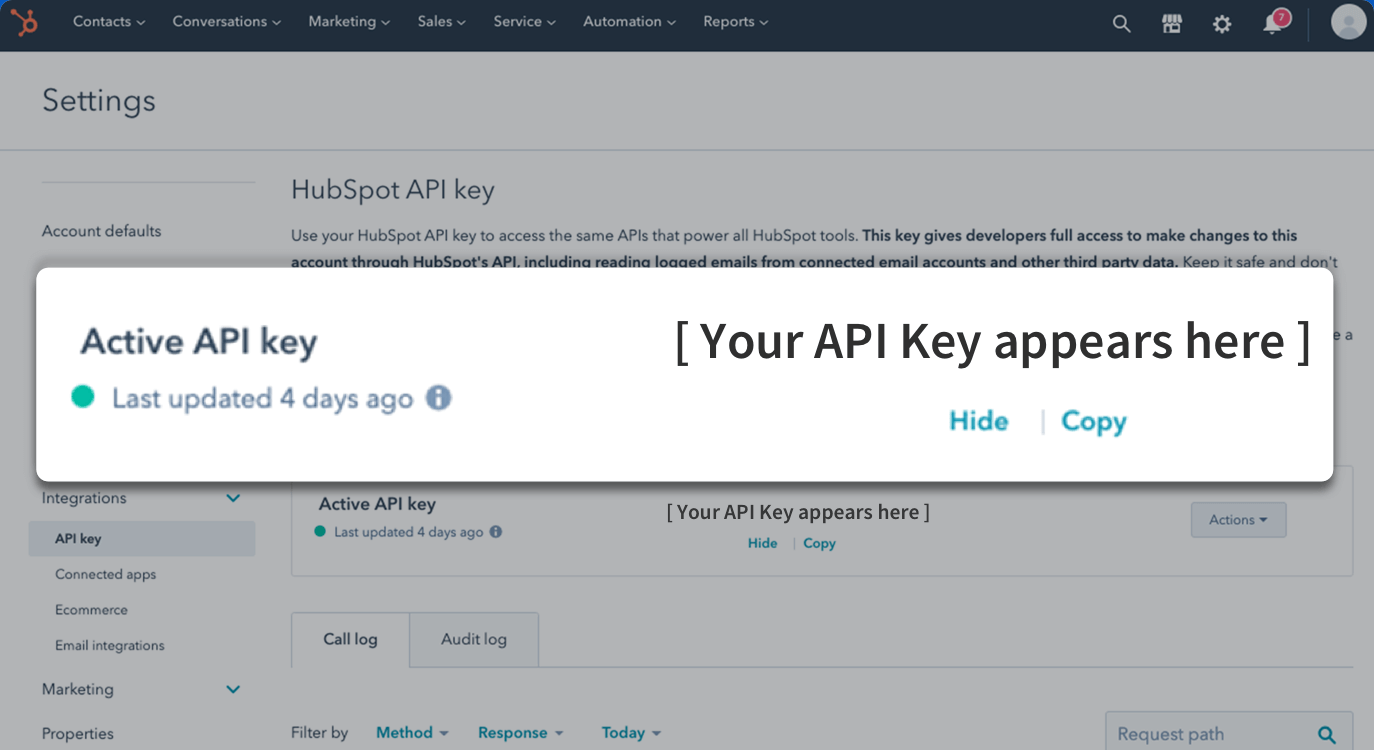Select Account defaults in sidebar

coord(101,231)
